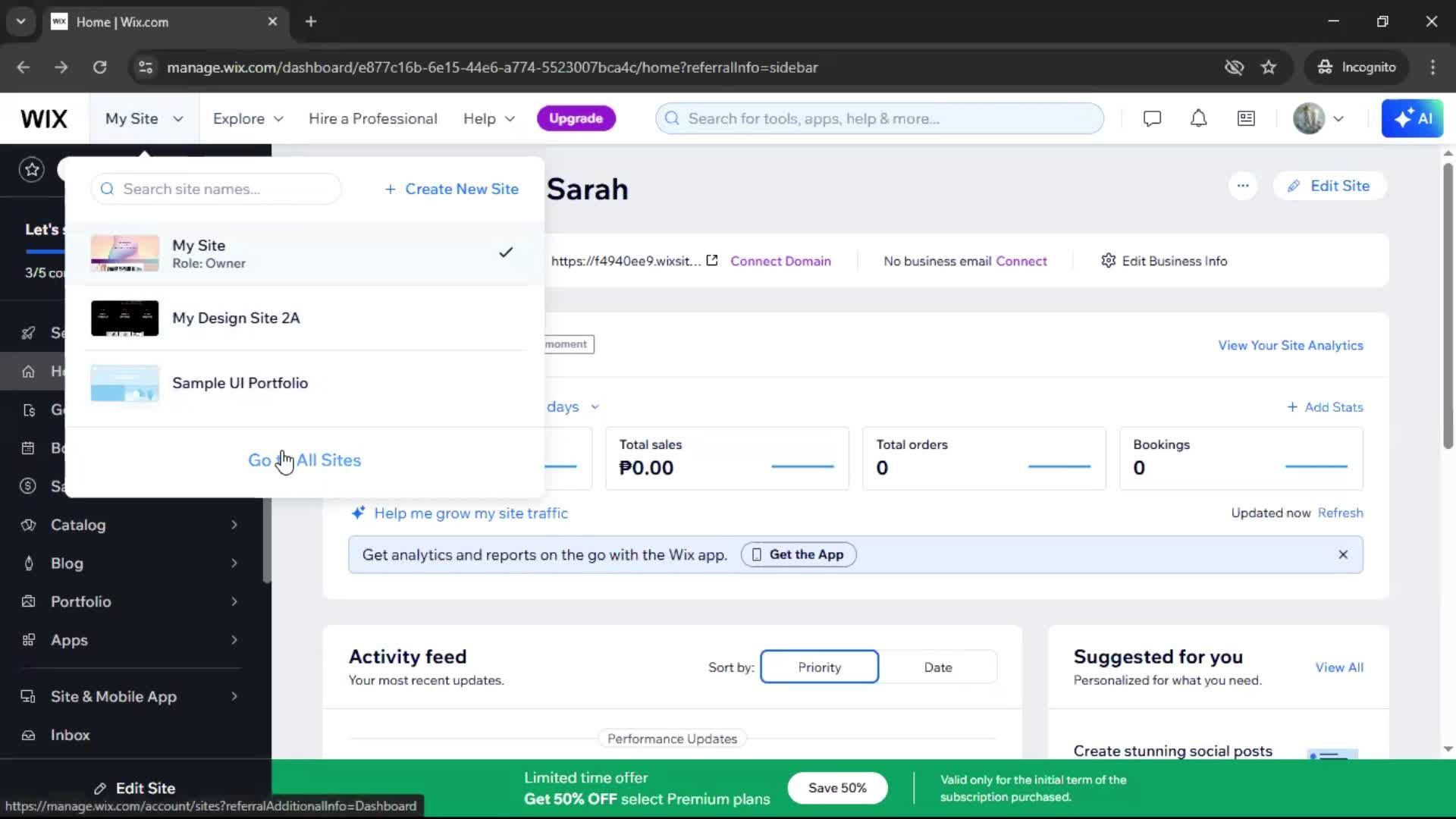Click the favorites star in sidebar

click(x=32, y=169)
